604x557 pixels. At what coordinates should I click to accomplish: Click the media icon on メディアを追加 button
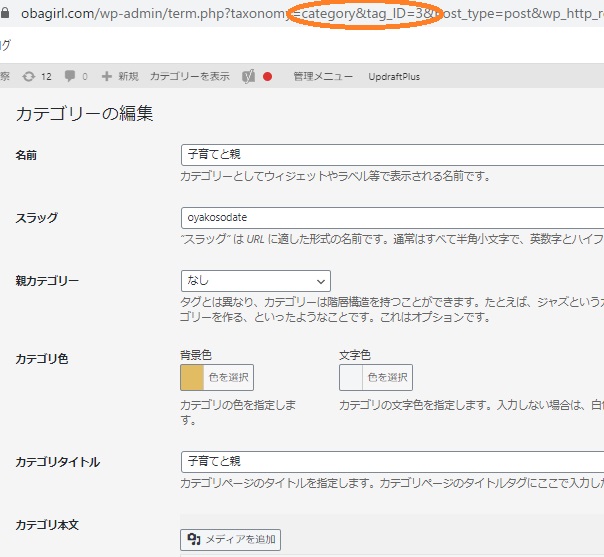point(194,539)
